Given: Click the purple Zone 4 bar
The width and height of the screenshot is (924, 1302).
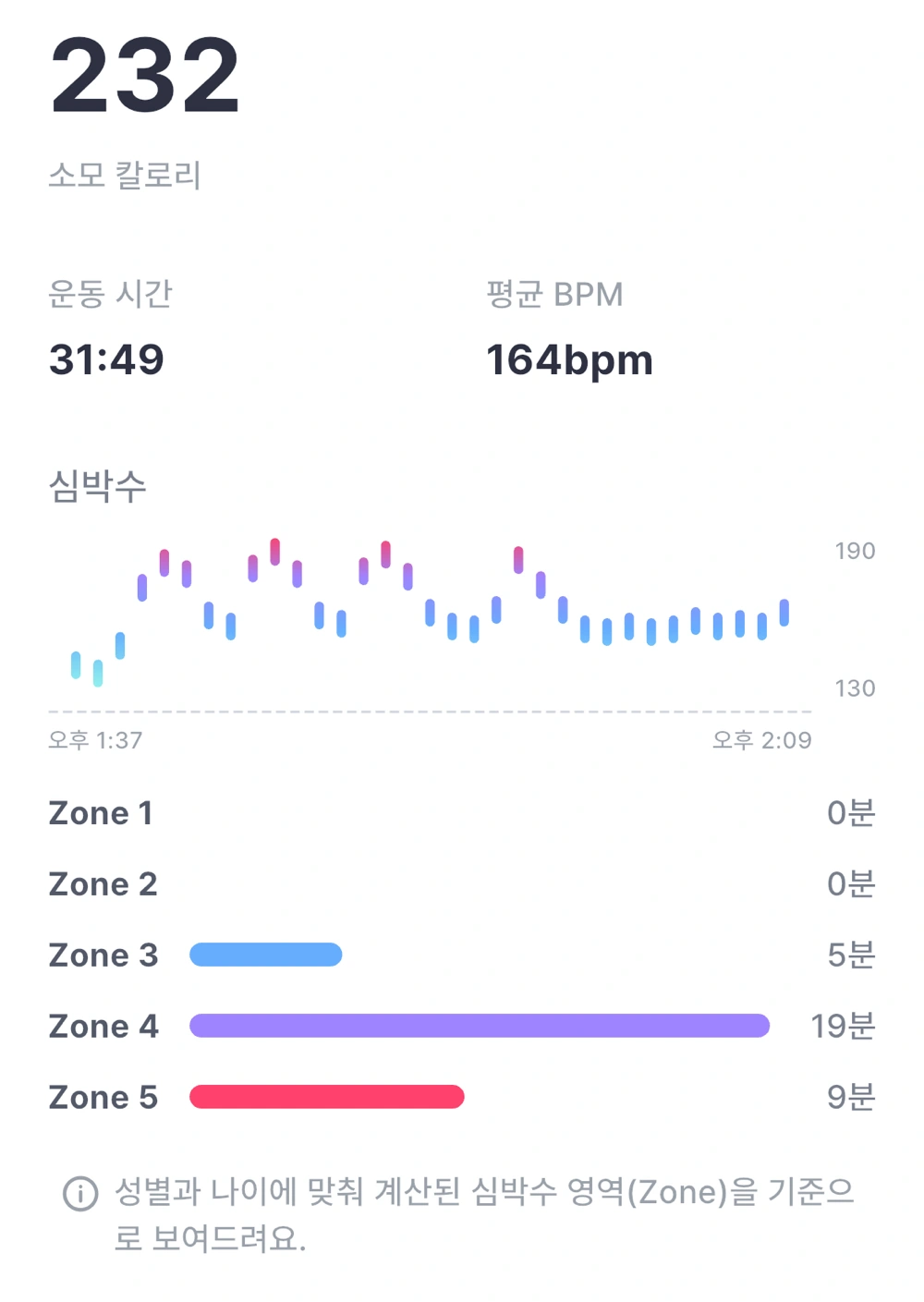Looking at the screenshot, I should point(480,1026).
